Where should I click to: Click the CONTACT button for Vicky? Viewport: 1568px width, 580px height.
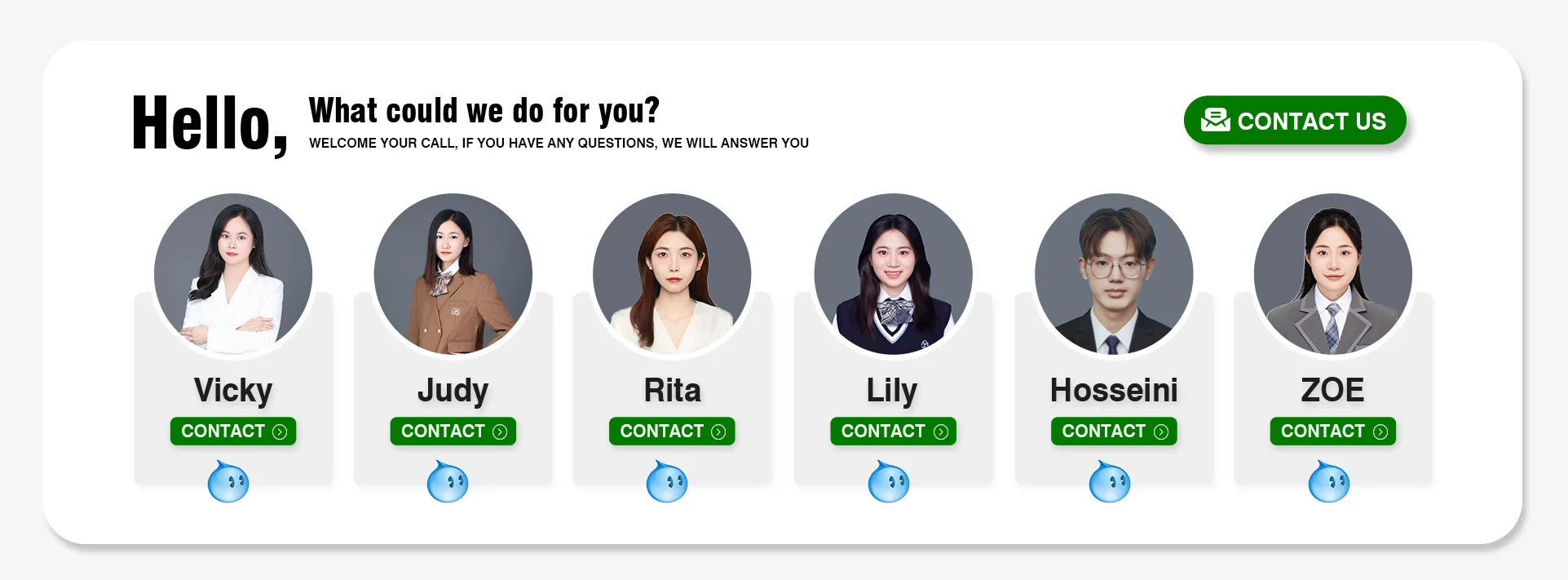[233, 432]
